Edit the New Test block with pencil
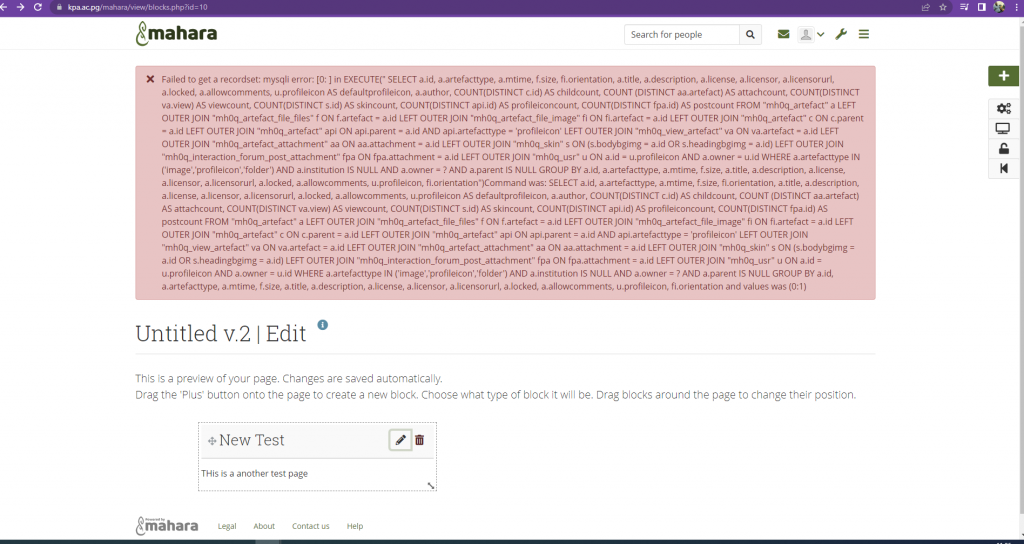 (x=400, y=440)
